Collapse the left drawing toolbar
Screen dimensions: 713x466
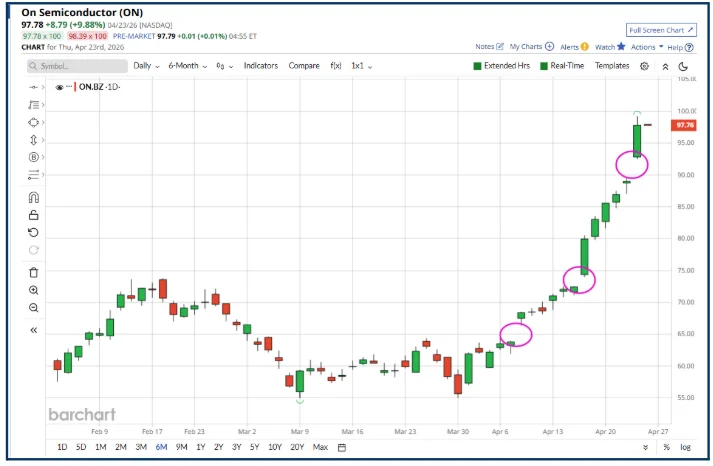pos(34,330)
